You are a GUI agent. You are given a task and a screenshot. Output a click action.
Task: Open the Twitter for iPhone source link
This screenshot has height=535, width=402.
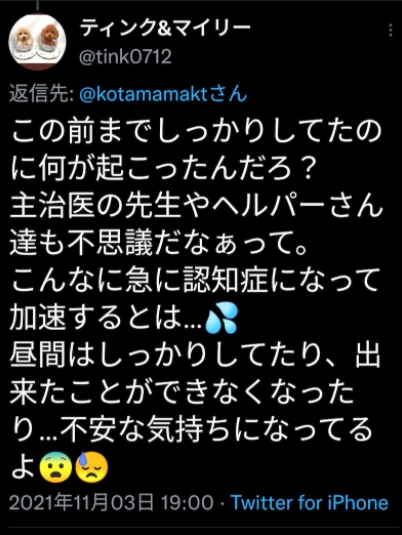310,503
